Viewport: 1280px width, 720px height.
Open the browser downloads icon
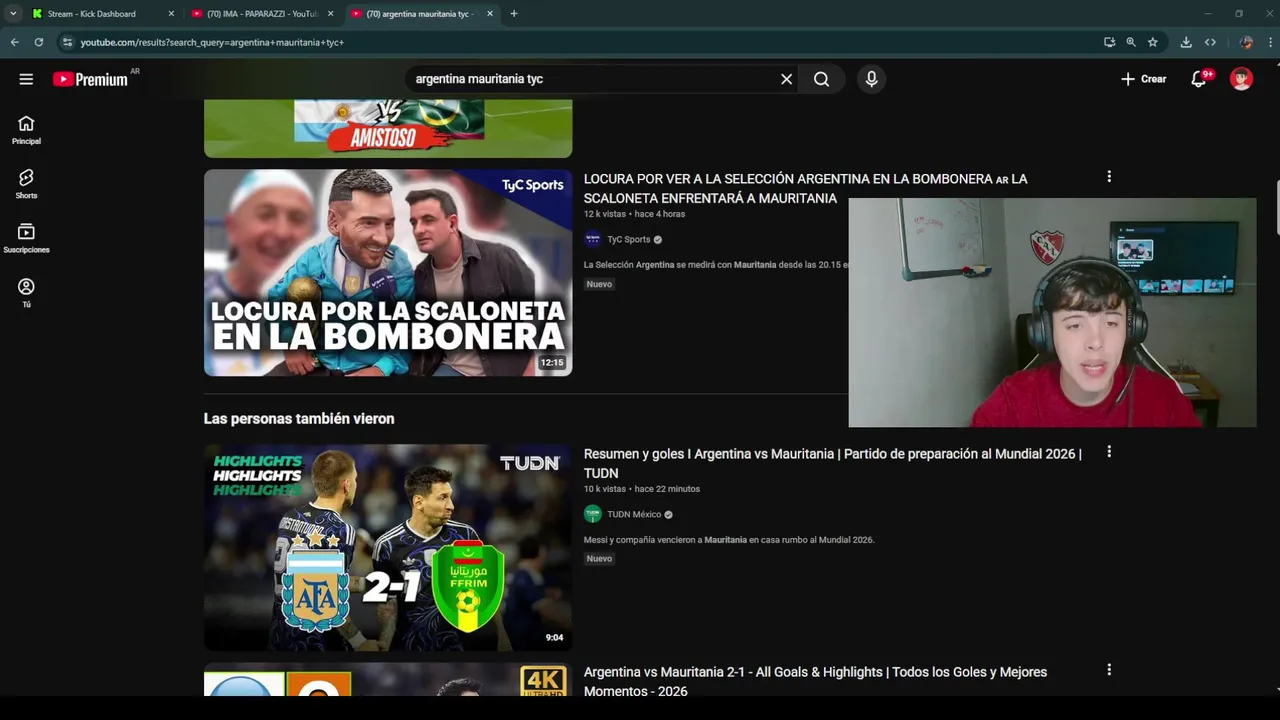(1186, 42)
